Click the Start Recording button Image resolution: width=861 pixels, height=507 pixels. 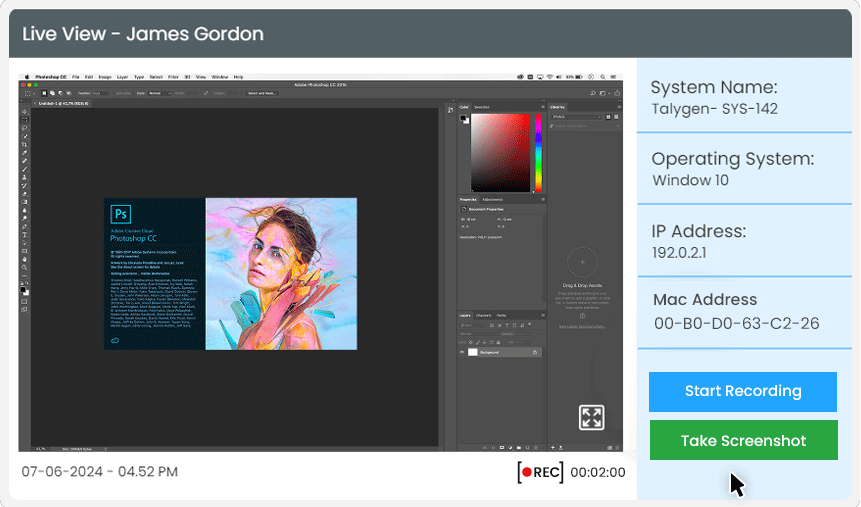click(742, 391)
